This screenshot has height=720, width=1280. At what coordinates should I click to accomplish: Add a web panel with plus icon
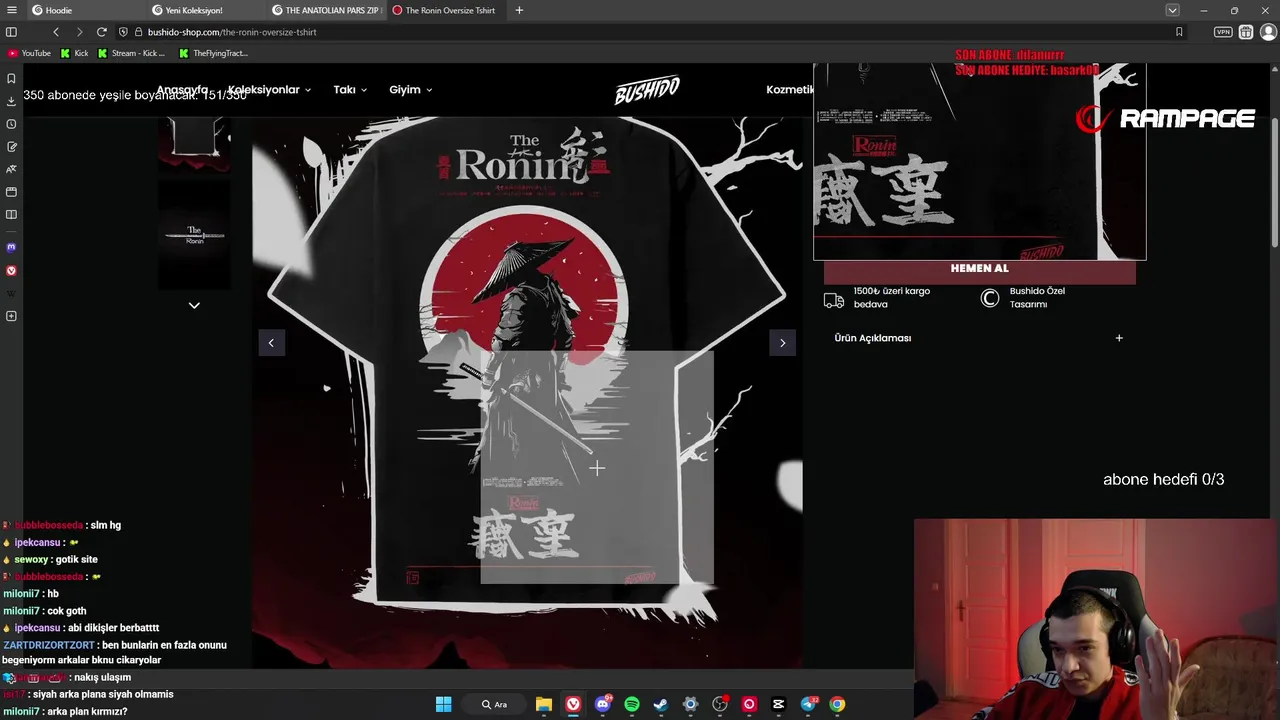pyautogui.click(x=11, y=316)
